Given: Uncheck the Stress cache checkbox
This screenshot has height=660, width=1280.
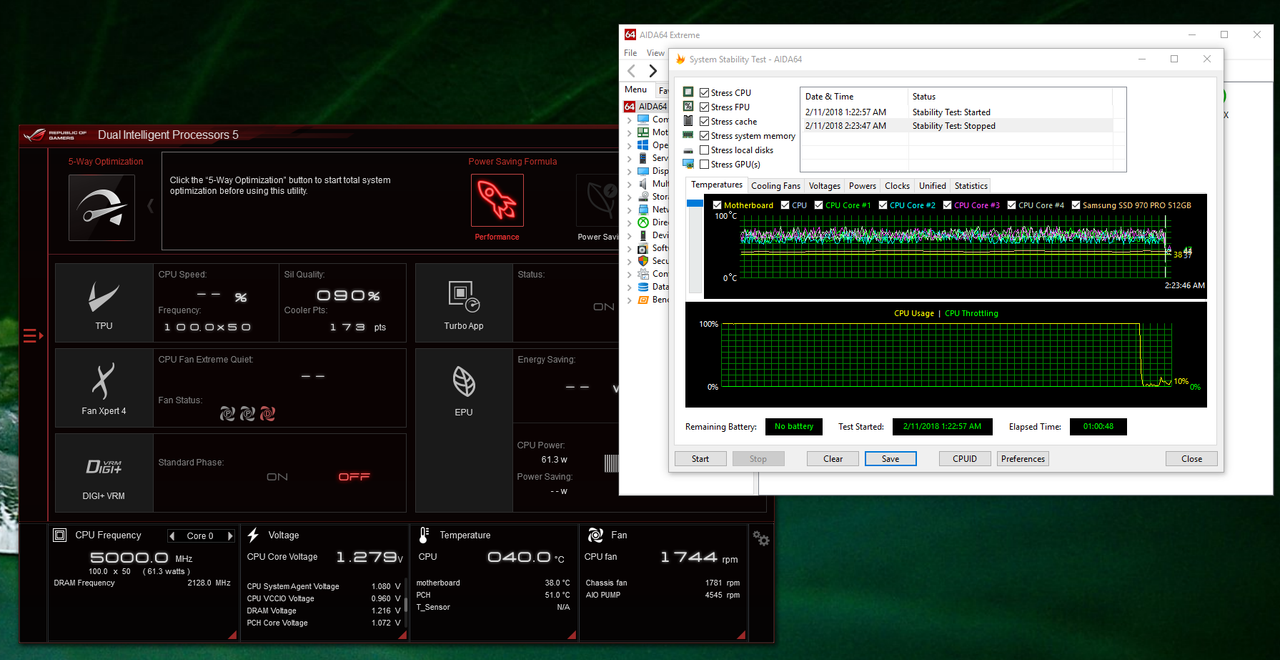Looking at the screenshot, I should pyautogui.click(x=705, y=121).
